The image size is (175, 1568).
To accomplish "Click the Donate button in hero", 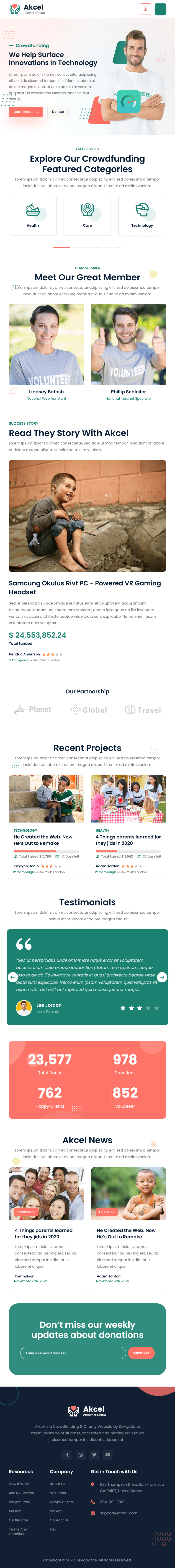I will 58,111.
